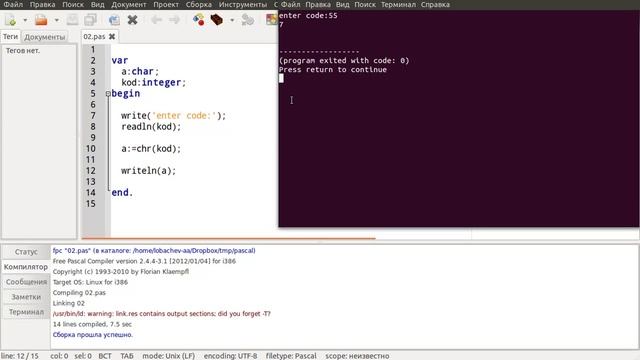
Task: Switch to the Документы sidebar tab
Action: pyautogui.click(x=45, y=37)
